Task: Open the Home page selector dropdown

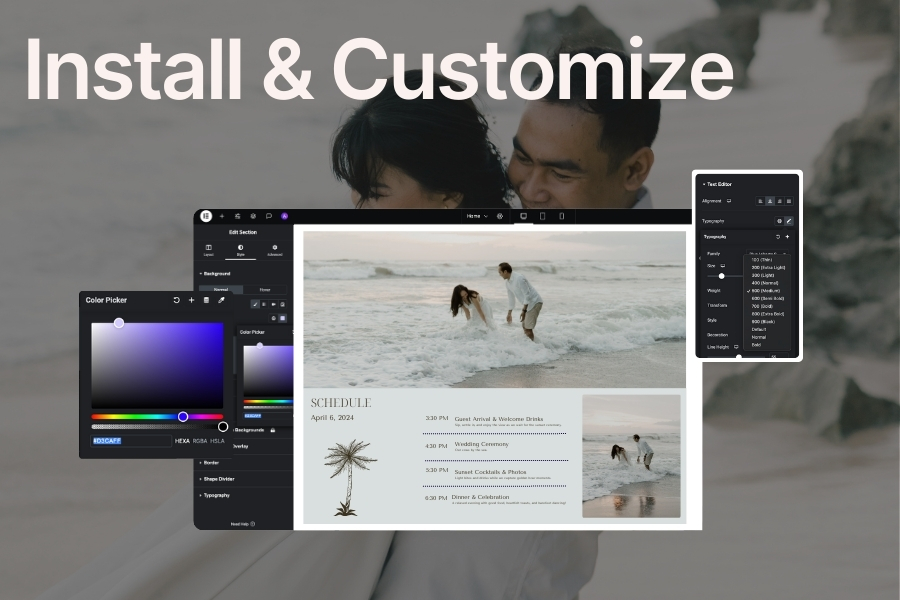Action: click(x=478, y=216)
